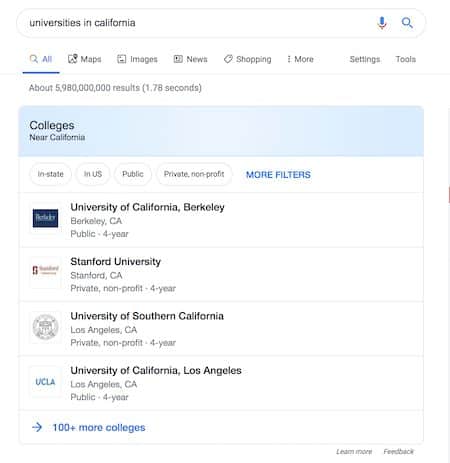Image resolution: width=450 pixels, height=463 pixels.
Task: Toggle the In-state filter chip
Action: tap(50, 174)
